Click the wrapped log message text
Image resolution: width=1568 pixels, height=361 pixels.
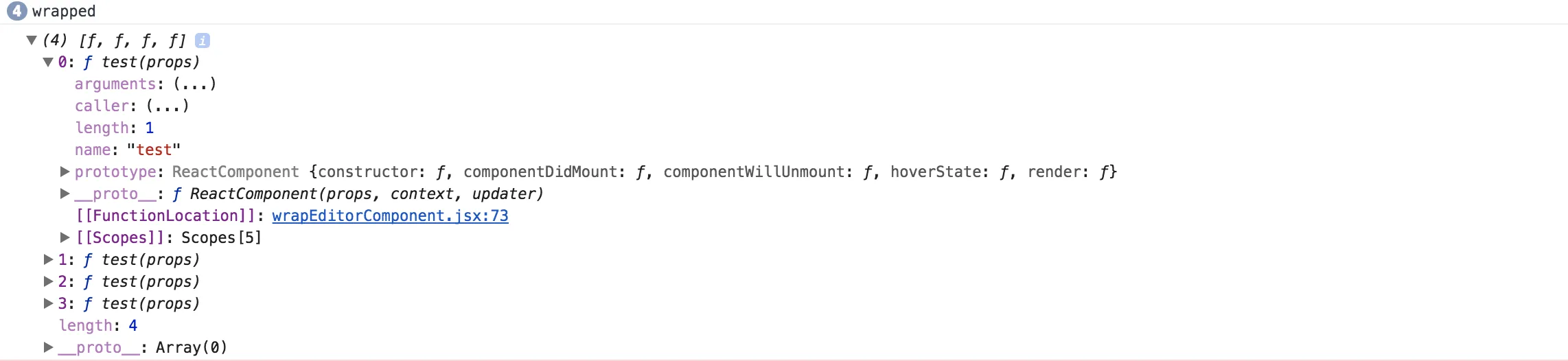tap(64, 12)
